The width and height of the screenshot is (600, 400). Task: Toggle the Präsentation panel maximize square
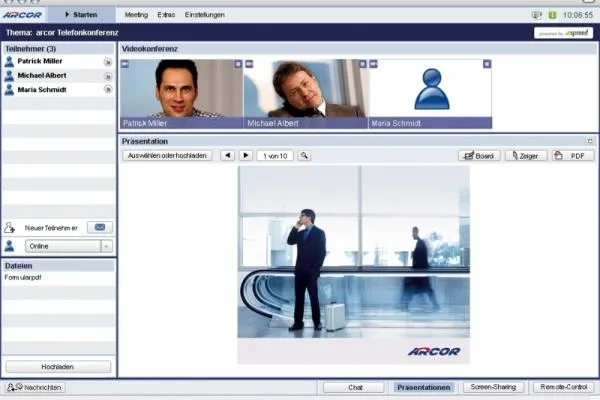[590, 141]
